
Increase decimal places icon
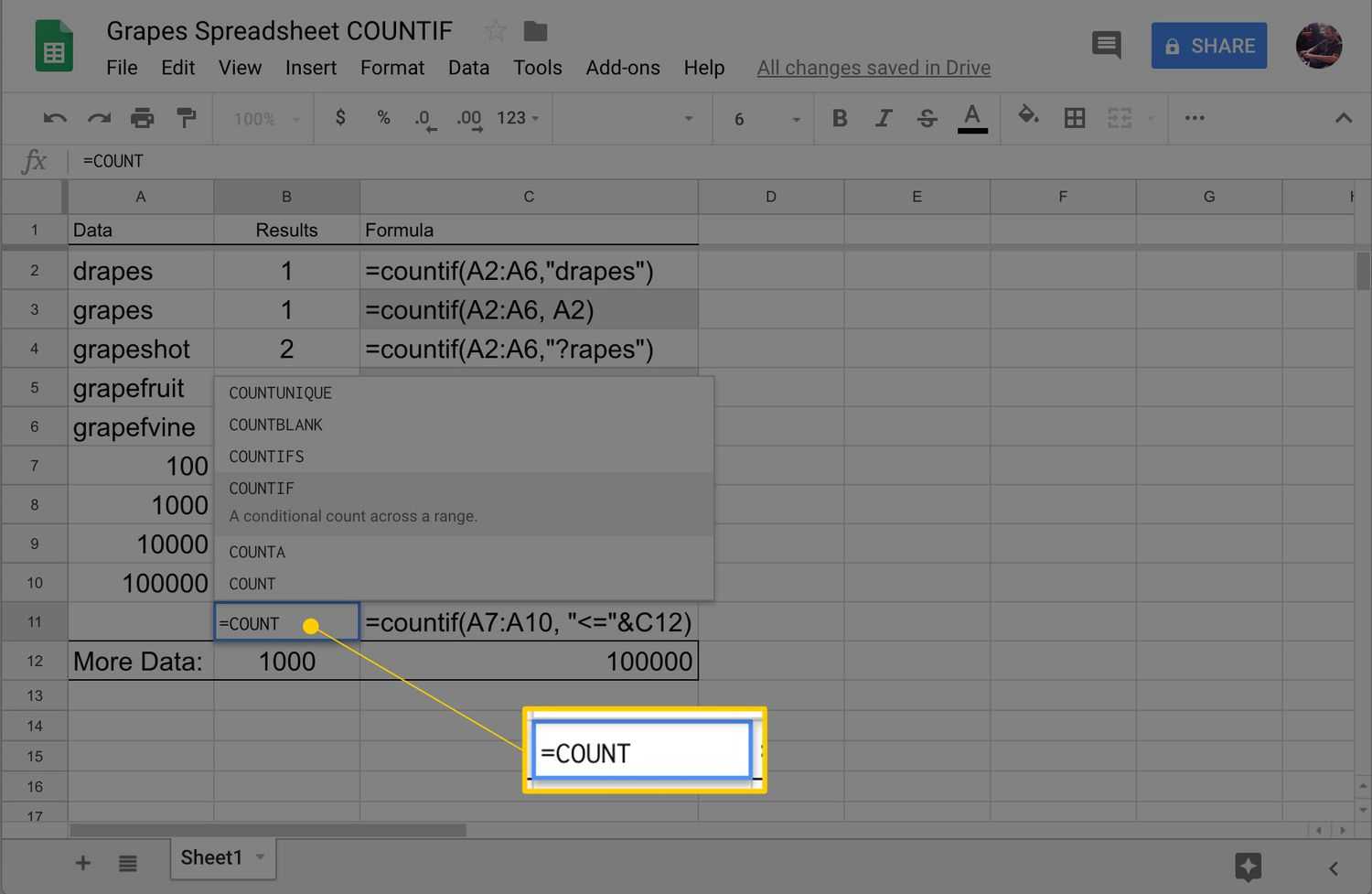(469, 120)
